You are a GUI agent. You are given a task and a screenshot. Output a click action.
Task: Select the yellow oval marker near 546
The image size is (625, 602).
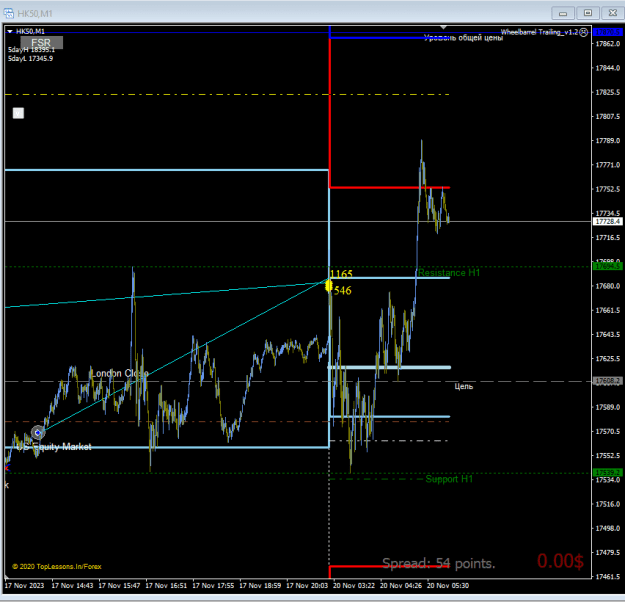click(329, 285)
